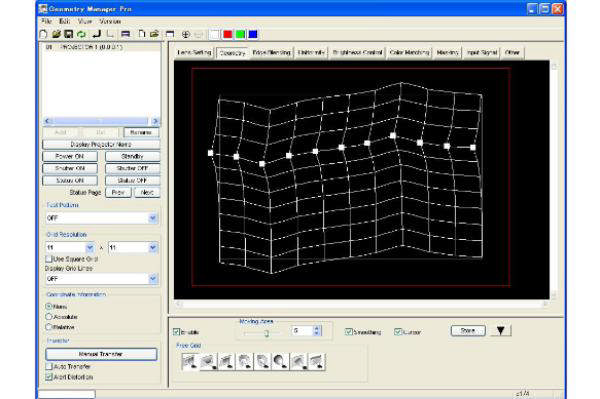The image size is (600, 399).
Task: Switch to the Uniformity tab
Action: [311, 52]
